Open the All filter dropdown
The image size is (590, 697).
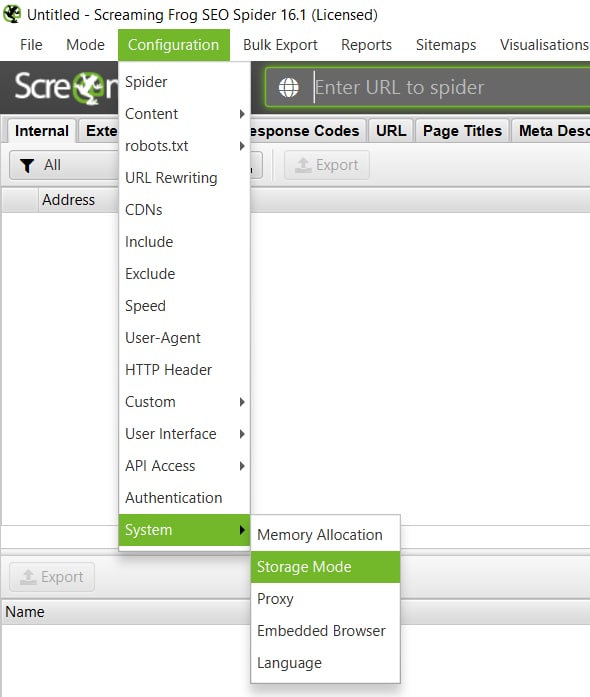pyautogui.click(x=64, y=165)
